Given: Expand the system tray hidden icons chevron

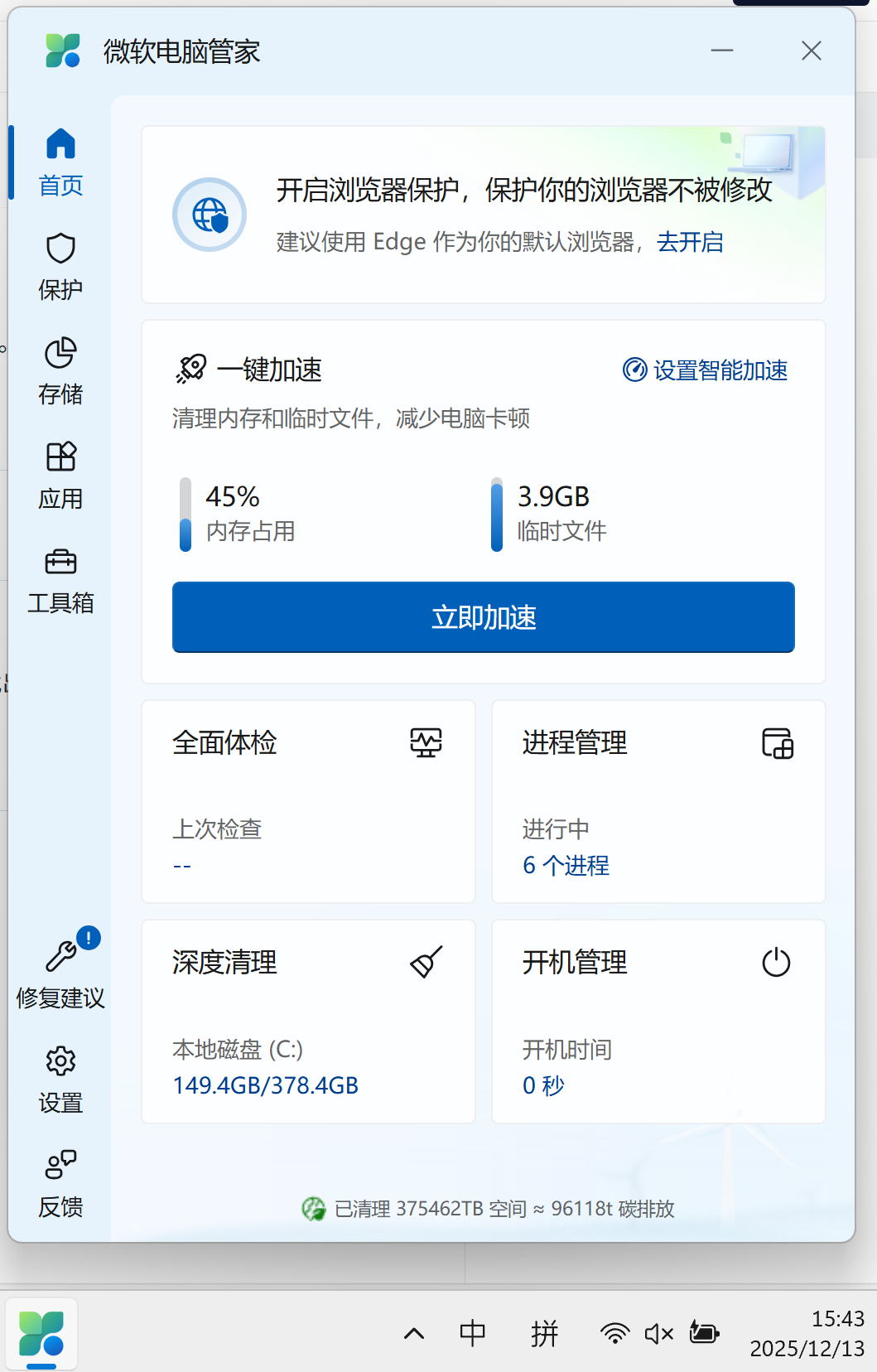Looking at the screenshot, I should click(414, 1333).
